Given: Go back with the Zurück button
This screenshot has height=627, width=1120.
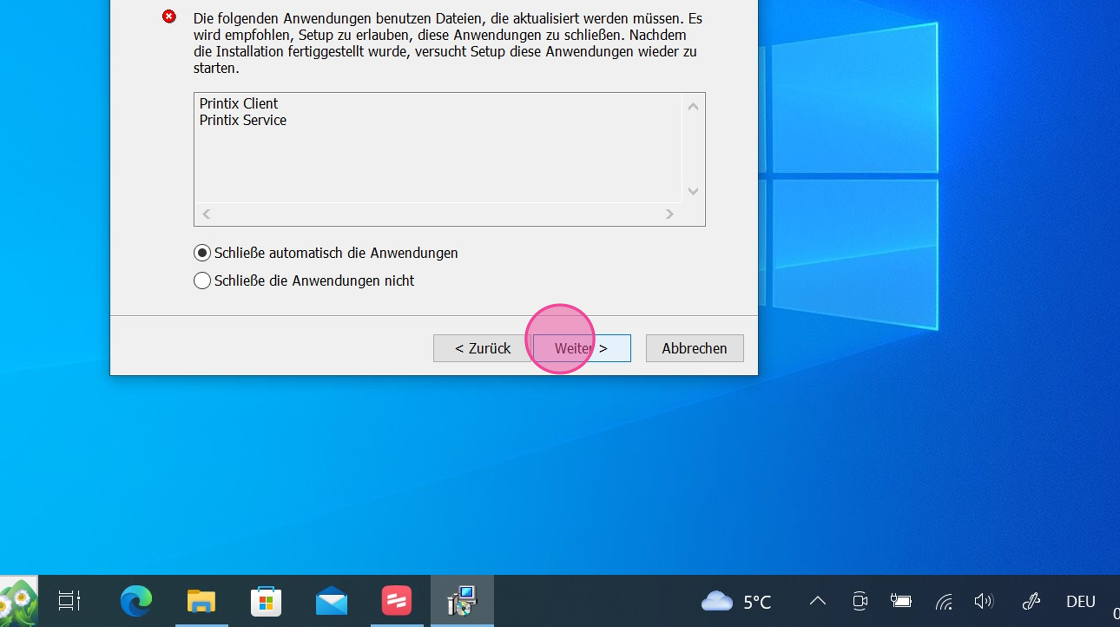Looking at the screenshot, I should (482, 348).
